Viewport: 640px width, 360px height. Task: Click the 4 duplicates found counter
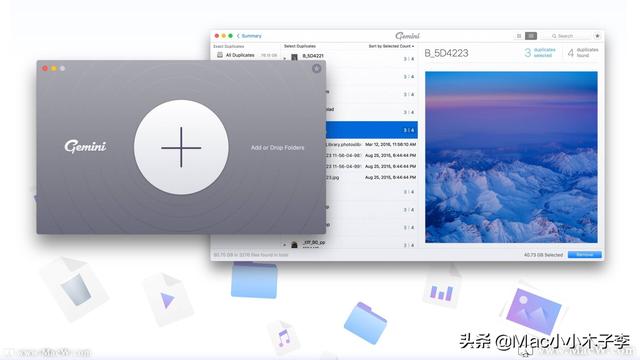coord(583,52)
